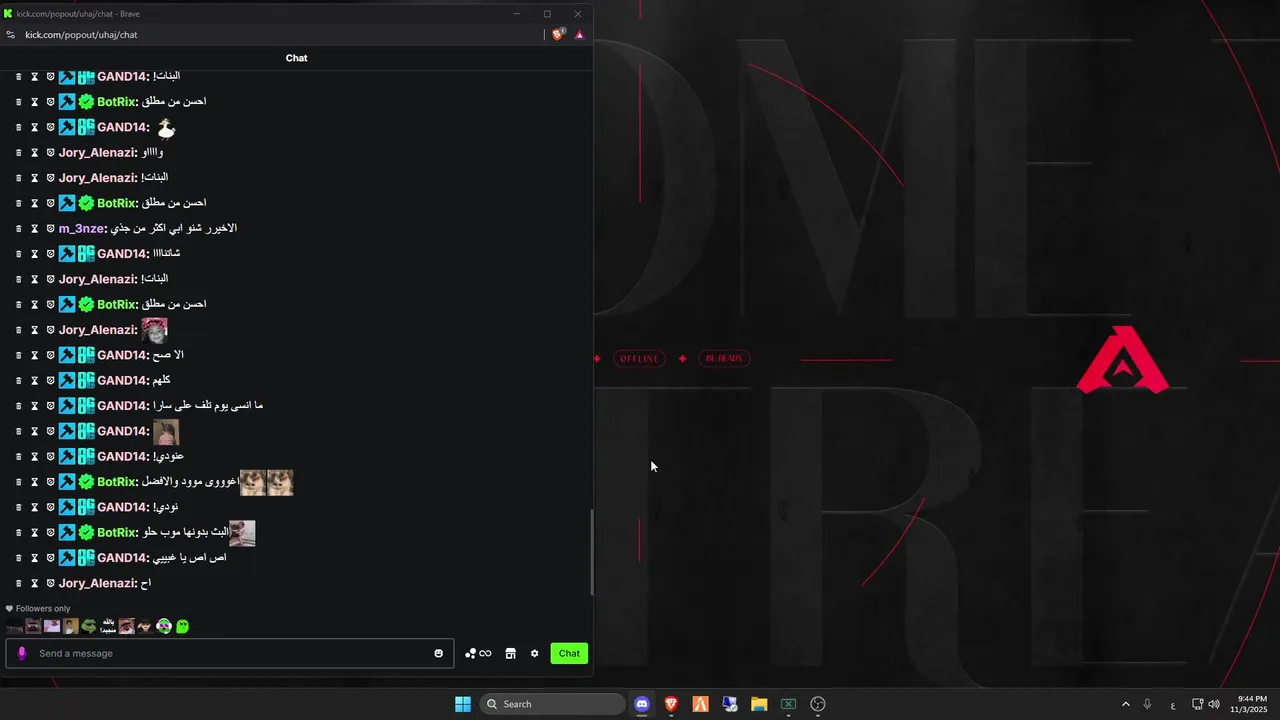The height and width of the screenshot is (720, 1280).
Task: Open Brave browser taskbar icon
Action: pyautogui.click(x=671, y=704)
